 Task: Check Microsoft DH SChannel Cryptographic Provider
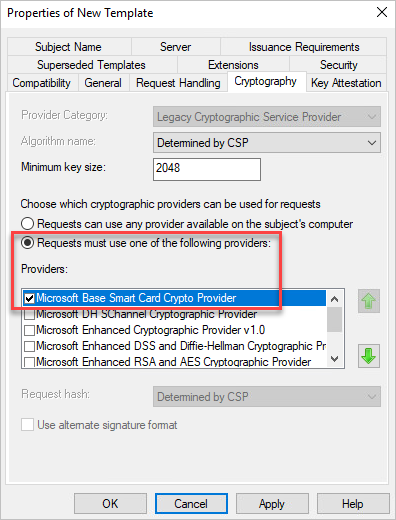click(x=30, y=314)
